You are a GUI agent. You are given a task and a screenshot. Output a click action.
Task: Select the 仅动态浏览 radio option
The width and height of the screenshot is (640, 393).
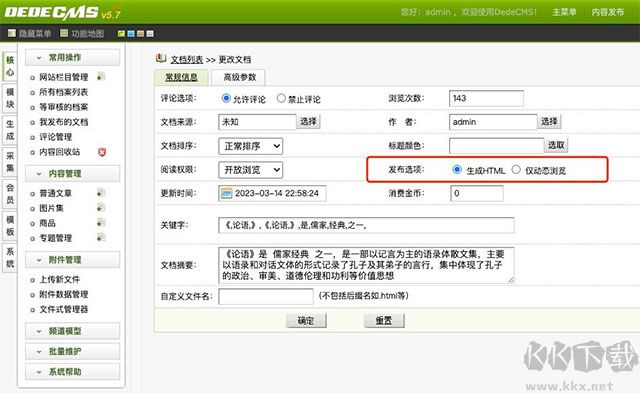516,169
